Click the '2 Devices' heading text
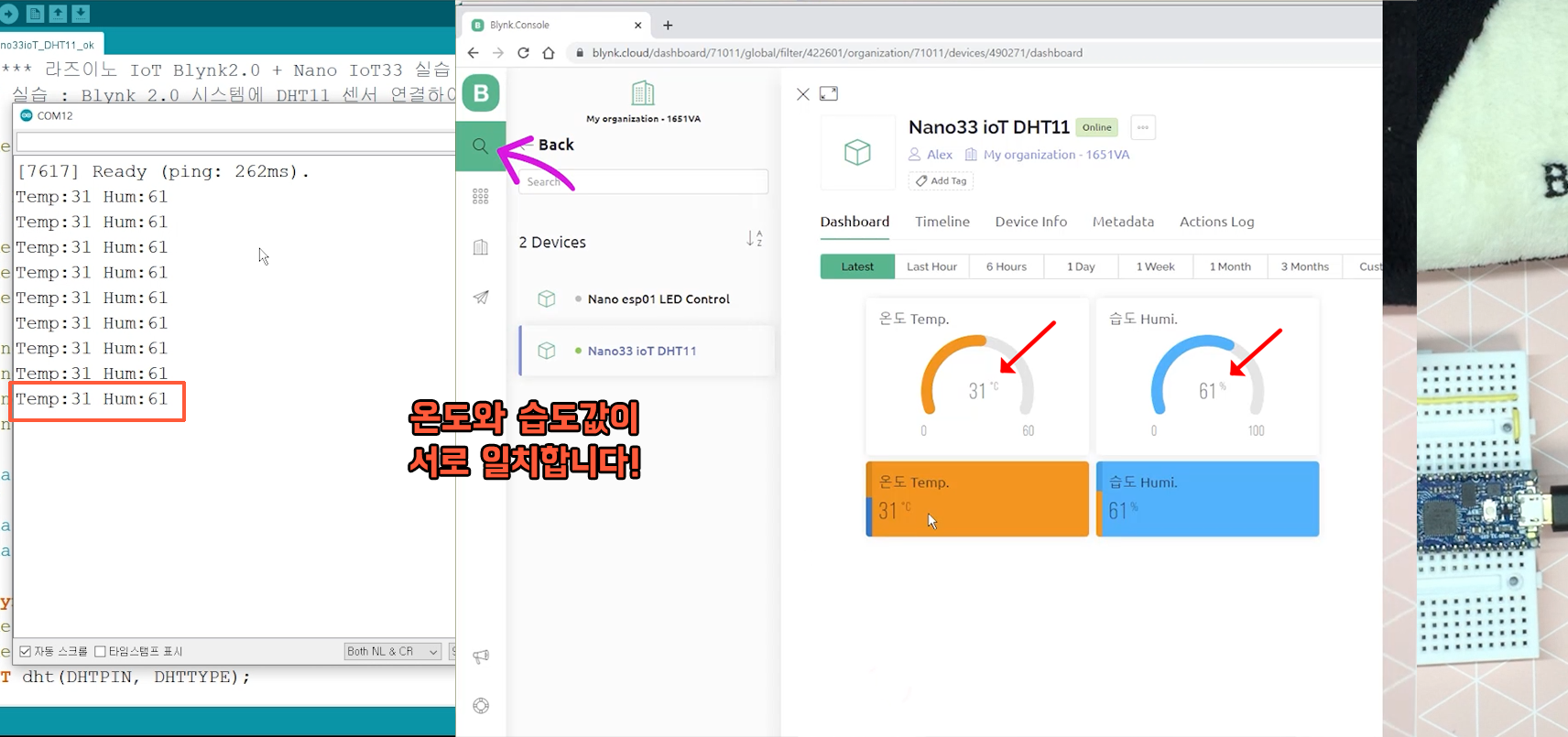This screenshot has width=1568, height=737. point(552,243)
